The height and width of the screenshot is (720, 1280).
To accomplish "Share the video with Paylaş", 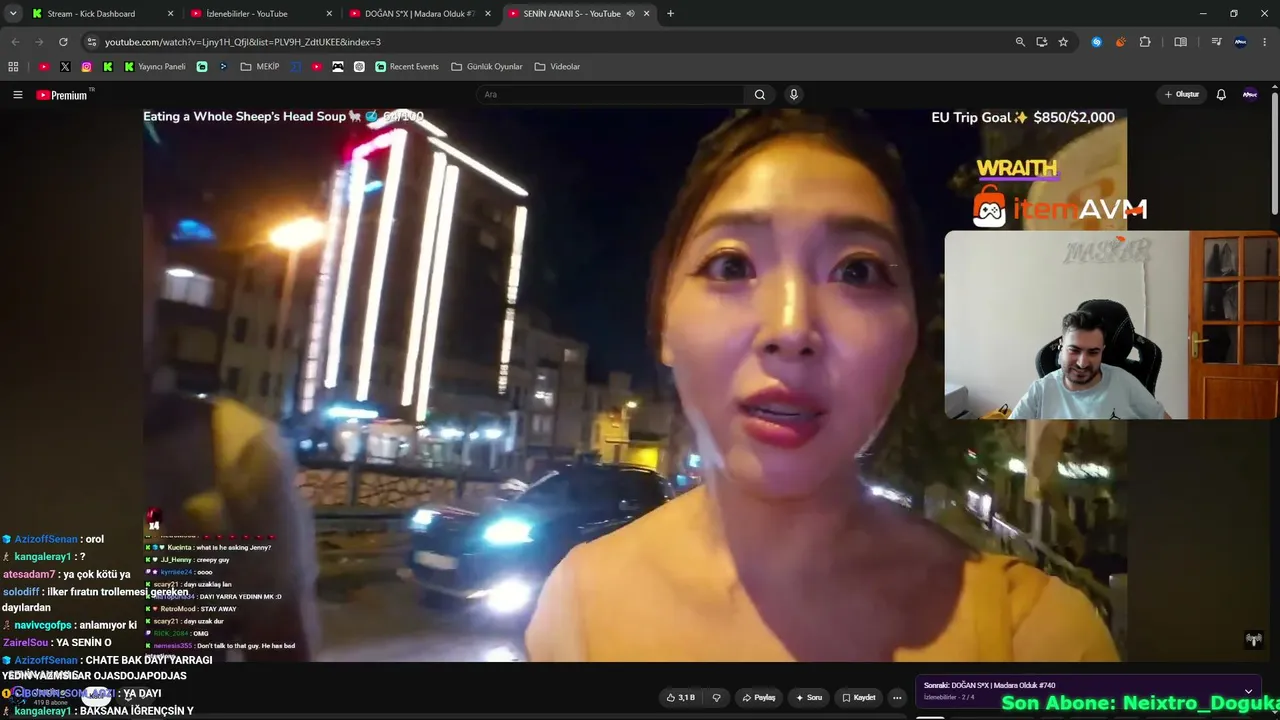I will point(759,697).
